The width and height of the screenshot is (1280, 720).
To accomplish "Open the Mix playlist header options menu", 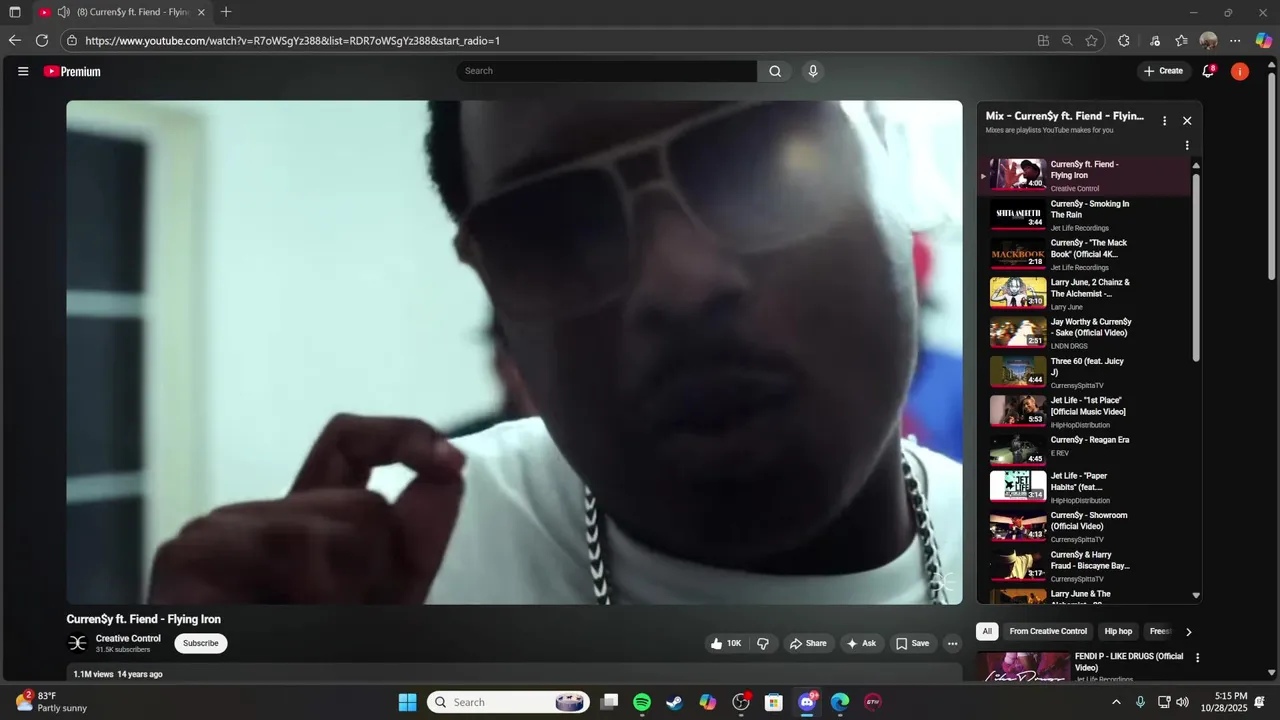I will coord(1164,121).
